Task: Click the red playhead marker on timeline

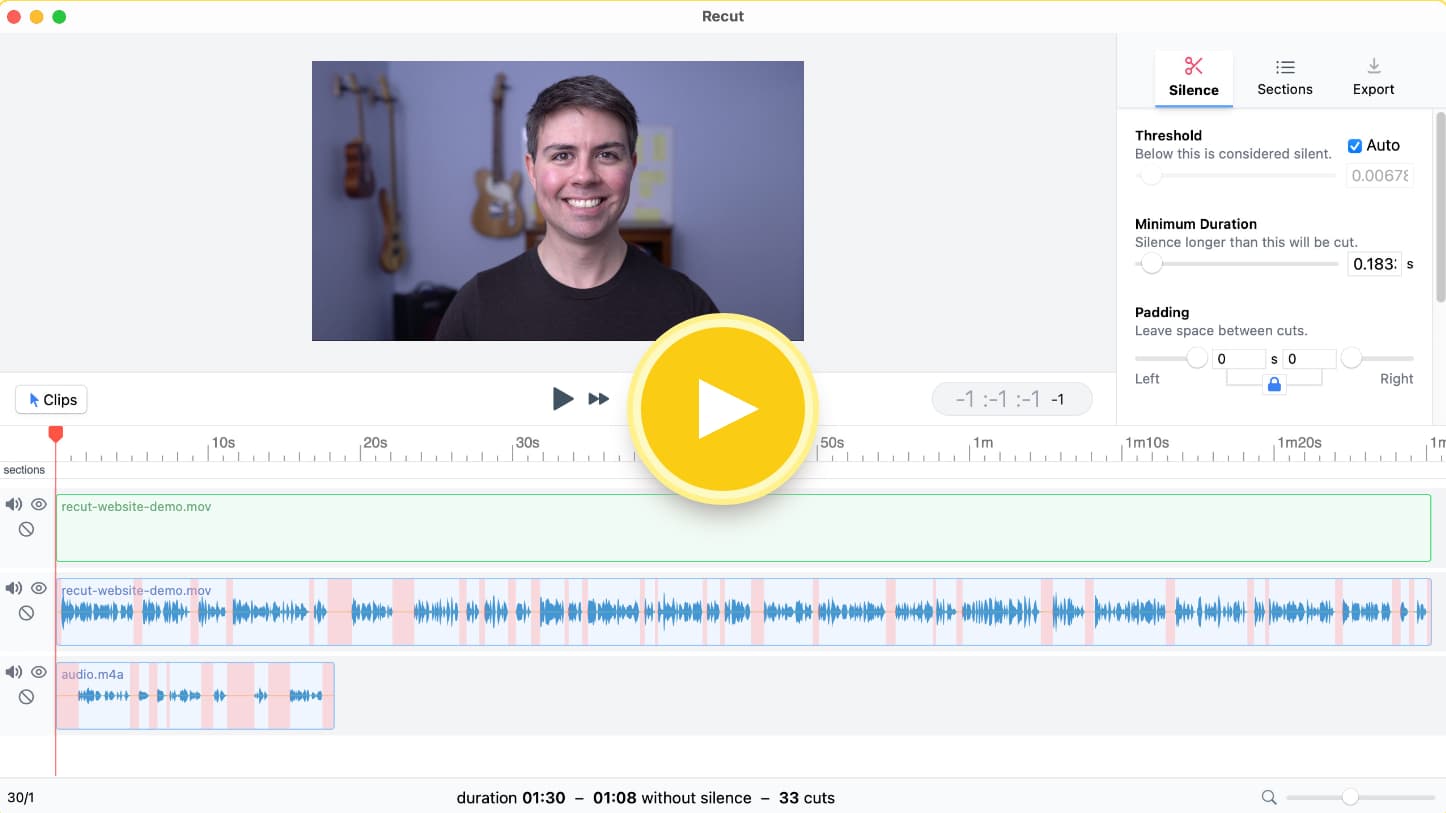Action: coord(56,433)
